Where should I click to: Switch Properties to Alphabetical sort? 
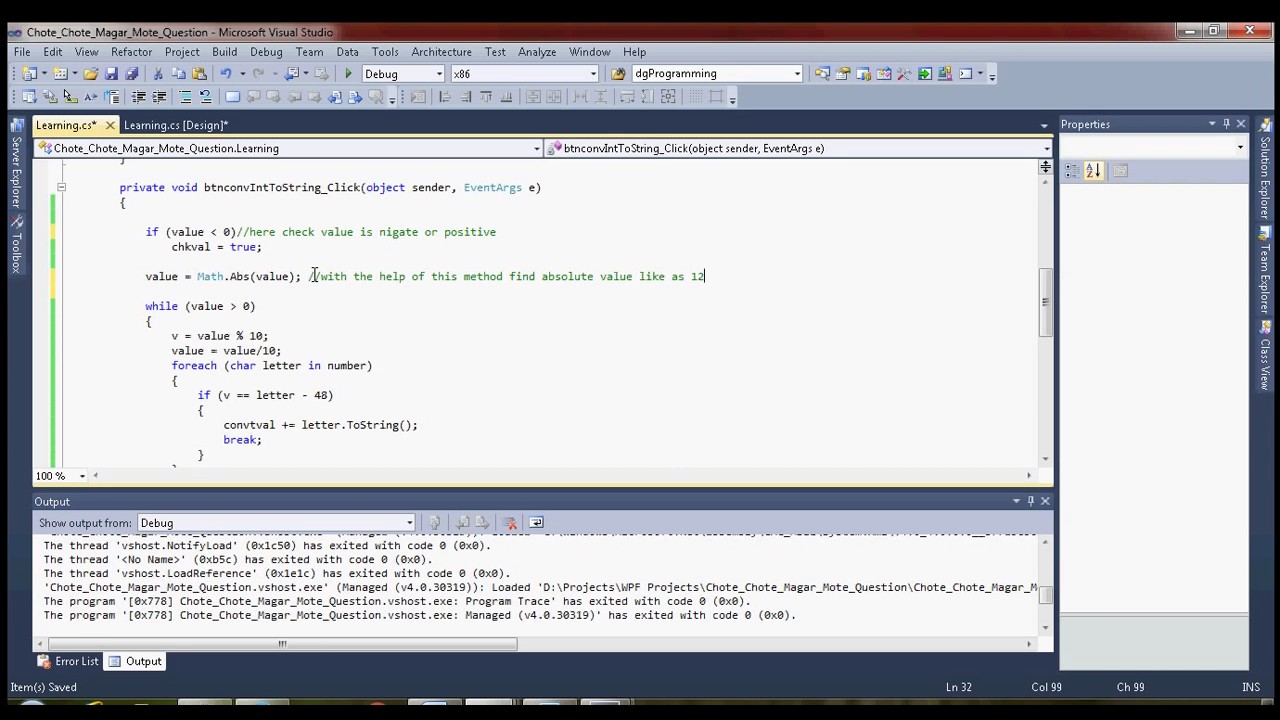tap(1093, 171)
